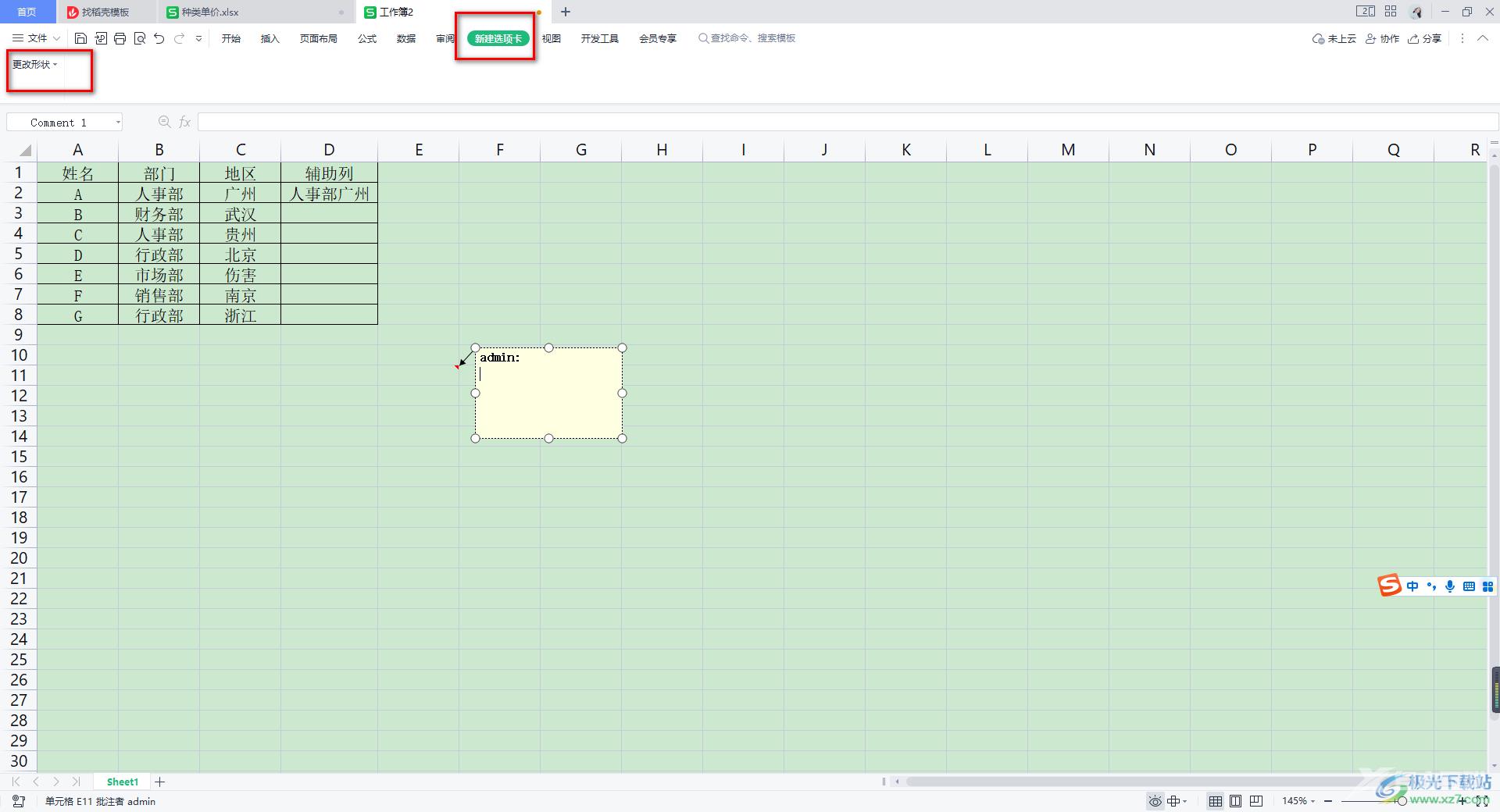Switch to the 找稻壳模板 tab
Viewport: 1500px width, 812px height.
(x=105, y=12)
